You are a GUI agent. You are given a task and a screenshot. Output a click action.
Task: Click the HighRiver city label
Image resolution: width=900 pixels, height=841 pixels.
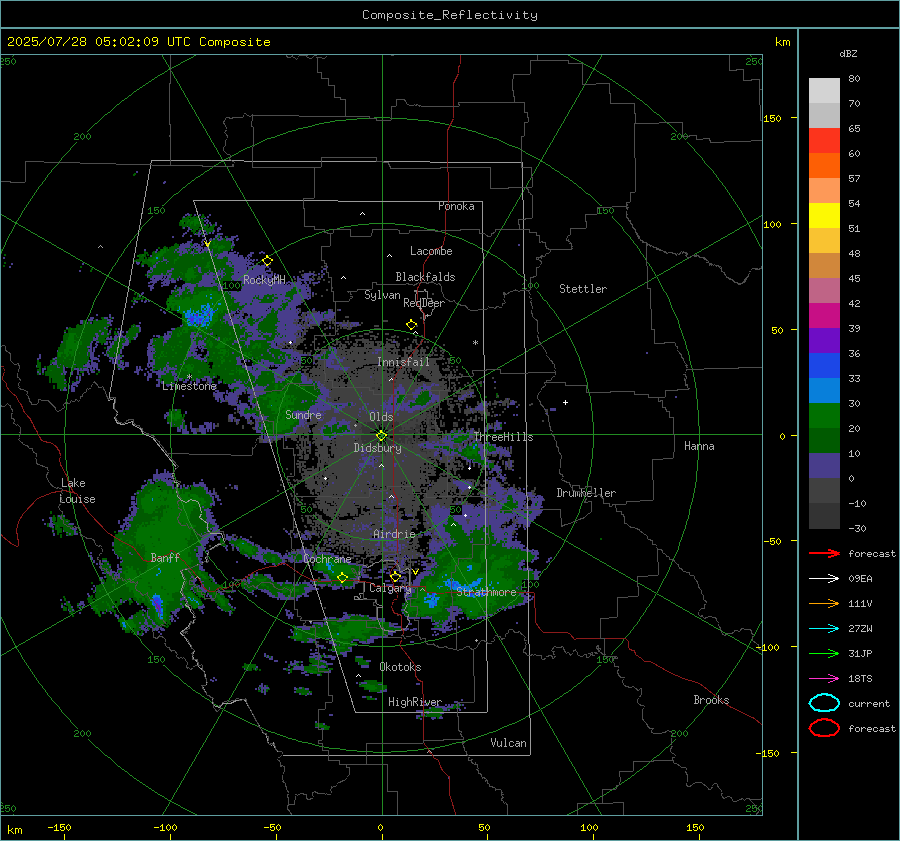pyautogui.click(x=415, y=702)
